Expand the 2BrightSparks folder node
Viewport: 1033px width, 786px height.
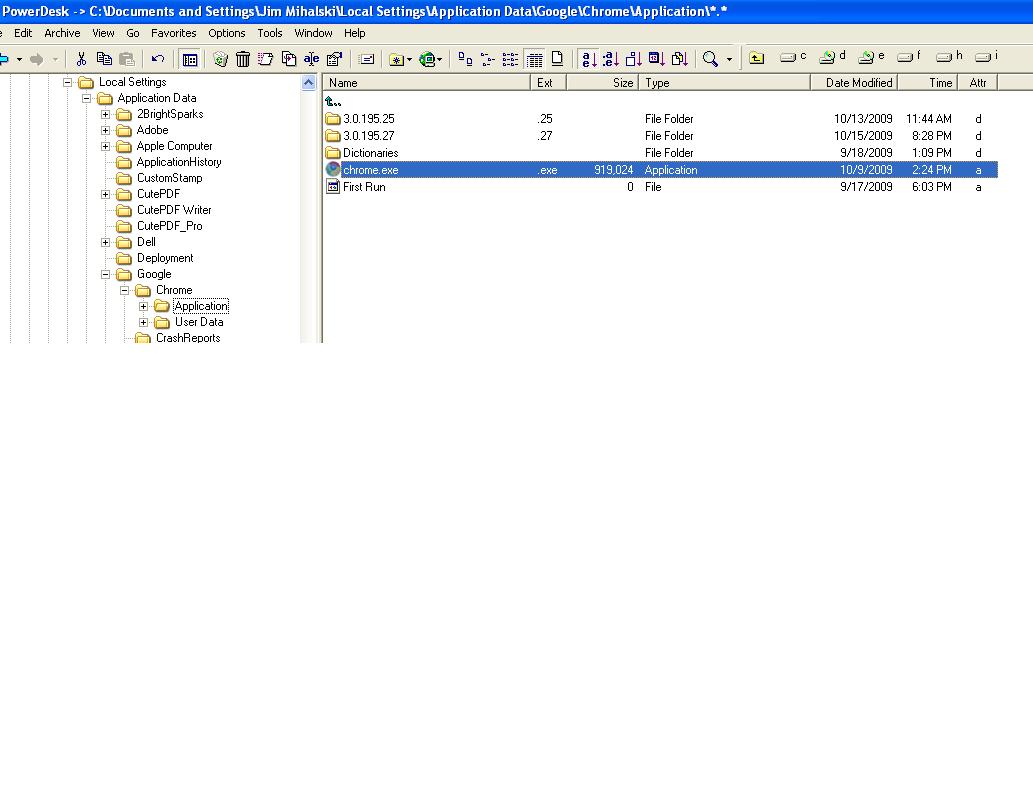105,115
